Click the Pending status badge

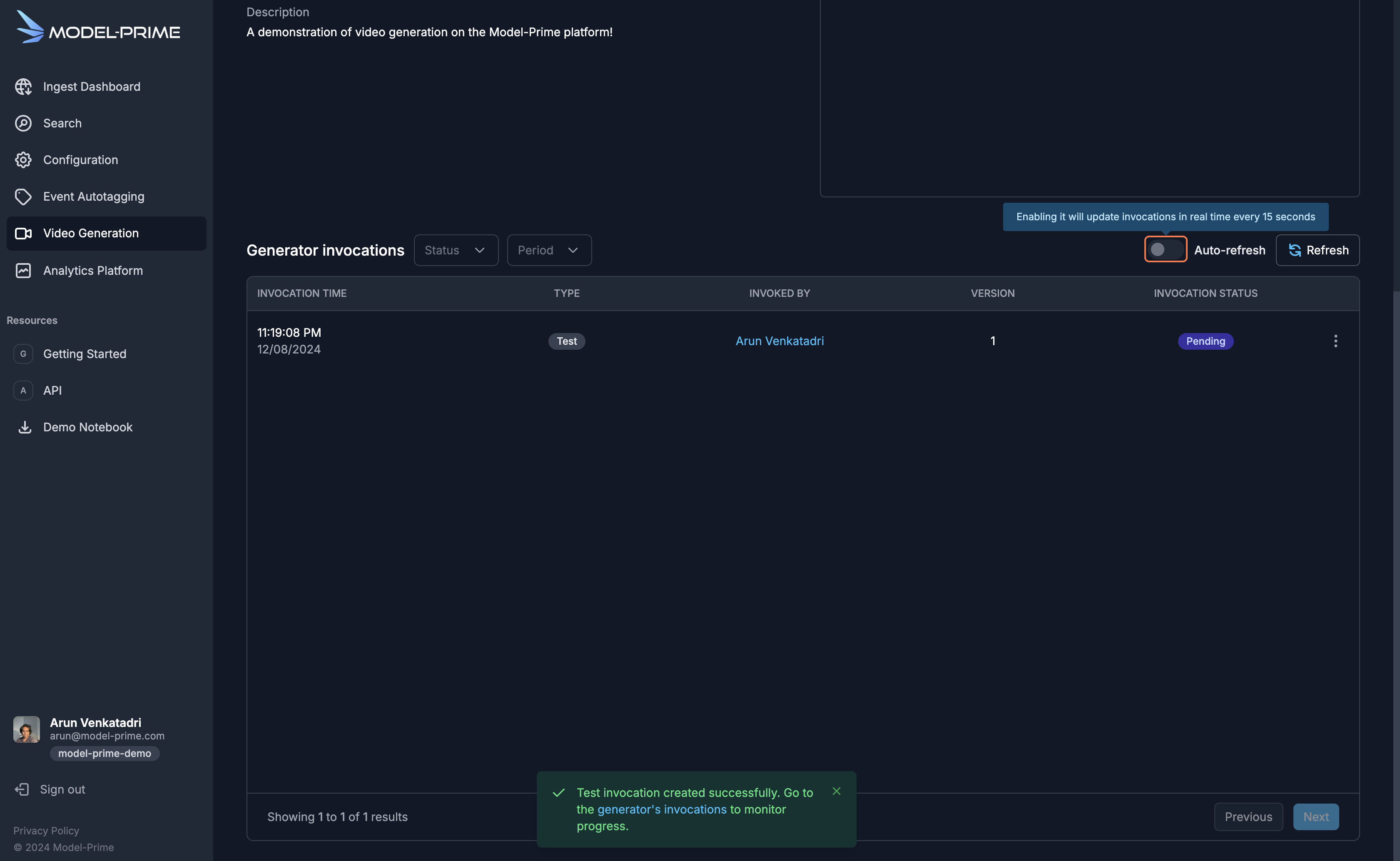click(1205, 341)
